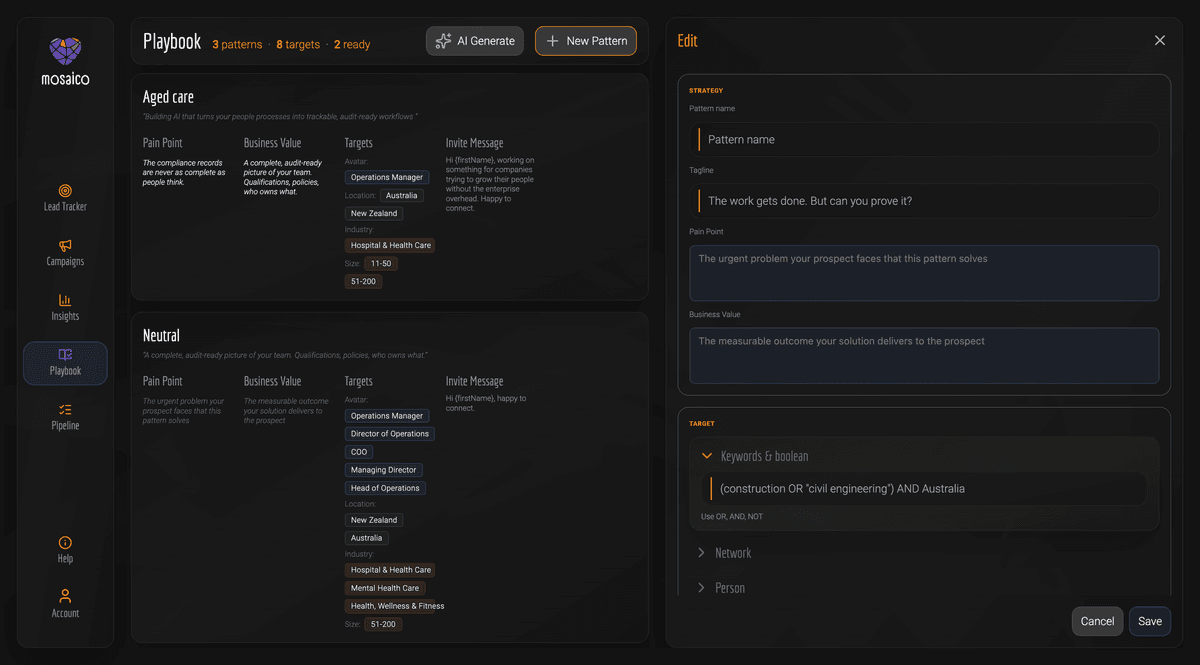The height and width of the screenshot is (665, 1200).
Task: Click '8 targets' count in header
Action: tap(298, 44)
